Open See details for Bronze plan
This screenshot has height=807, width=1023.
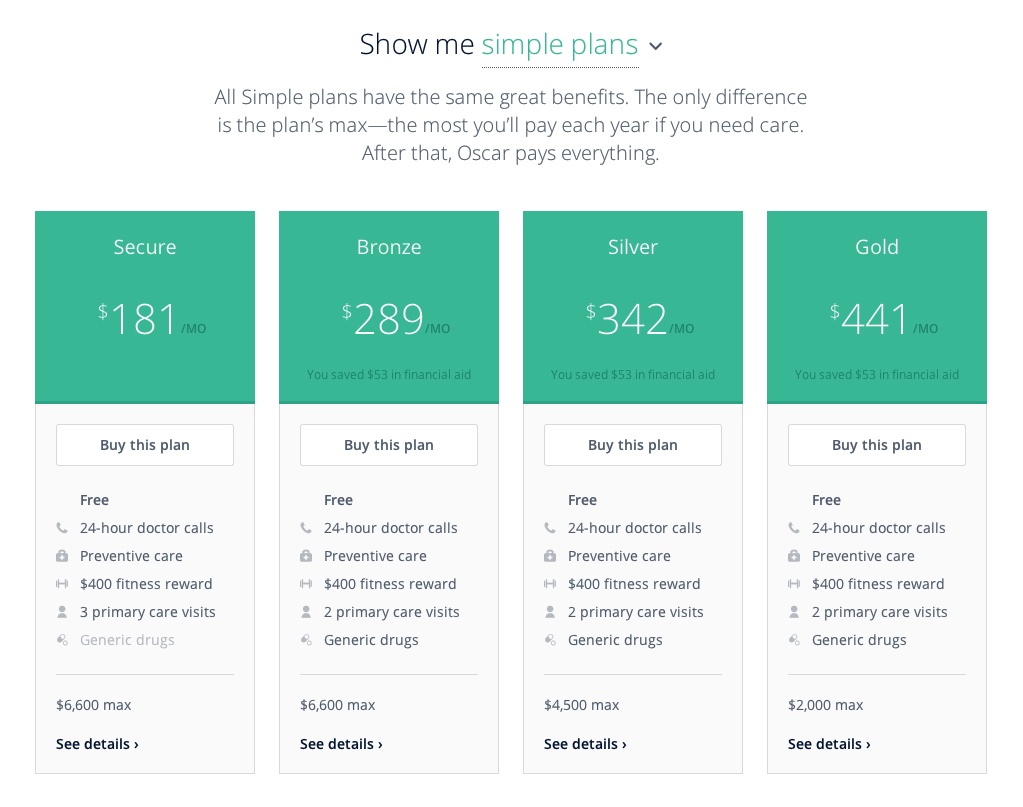tap(341, 744)
